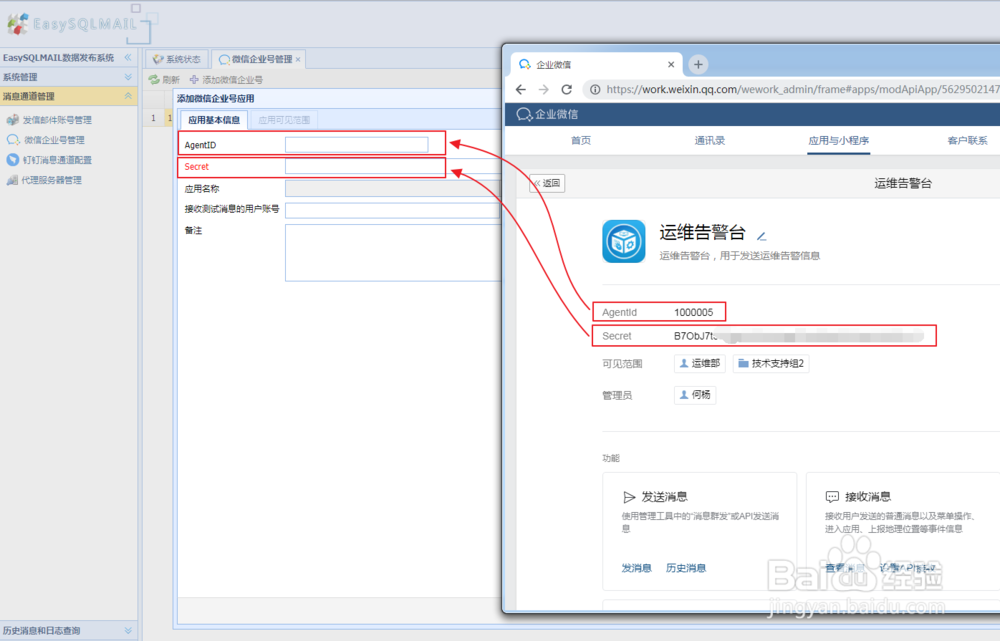Image resolution: width=1000 pixels, height=641 pixels.
Task: Click the 何杨 administrator tag
Action: click(x=695, y=395)
